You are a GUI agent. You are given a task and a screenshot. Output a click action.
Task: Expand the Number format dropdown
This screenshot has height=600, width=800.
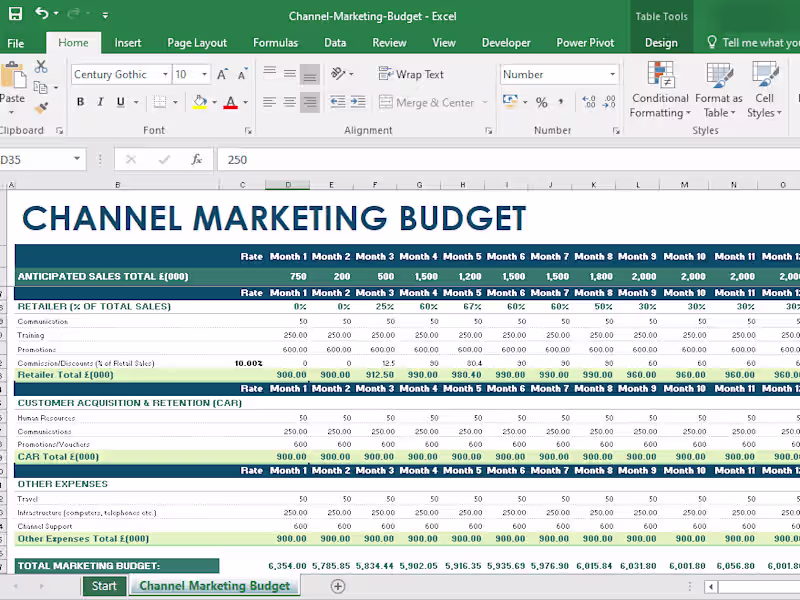click(x=613, y=75)
